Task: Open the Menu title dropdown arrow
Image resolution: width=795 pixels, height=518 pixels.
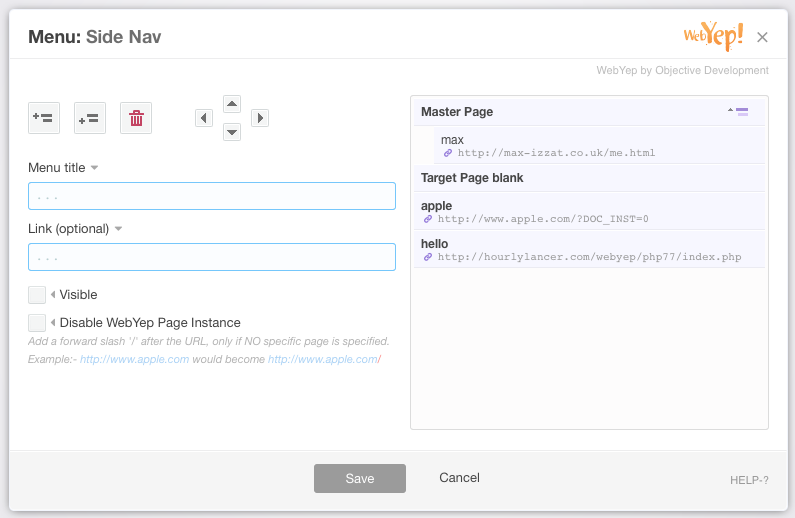Action: click(94, 168)
